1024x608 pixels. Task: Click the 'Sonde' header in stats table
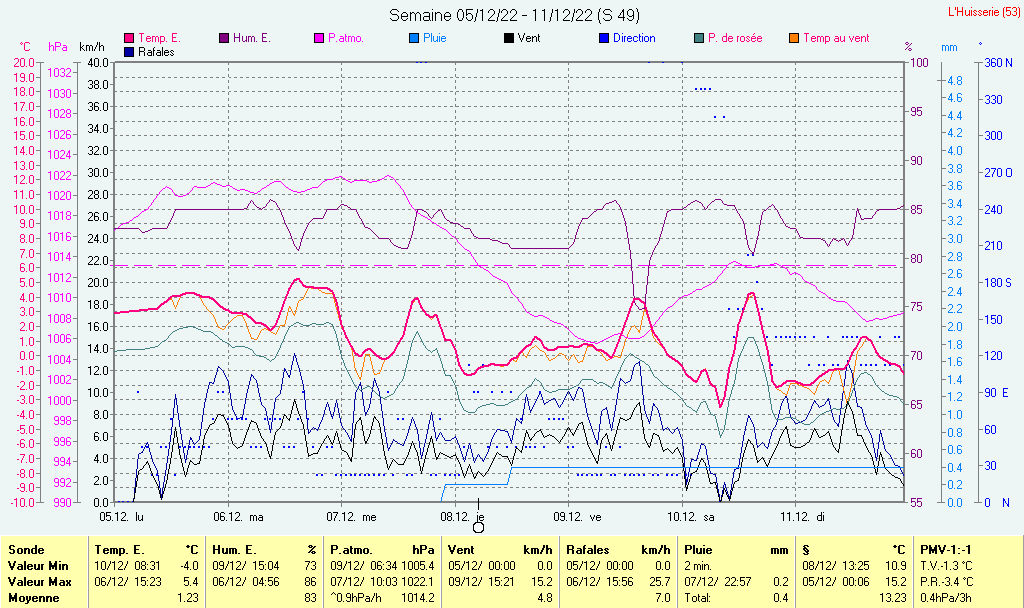[26, 550]
